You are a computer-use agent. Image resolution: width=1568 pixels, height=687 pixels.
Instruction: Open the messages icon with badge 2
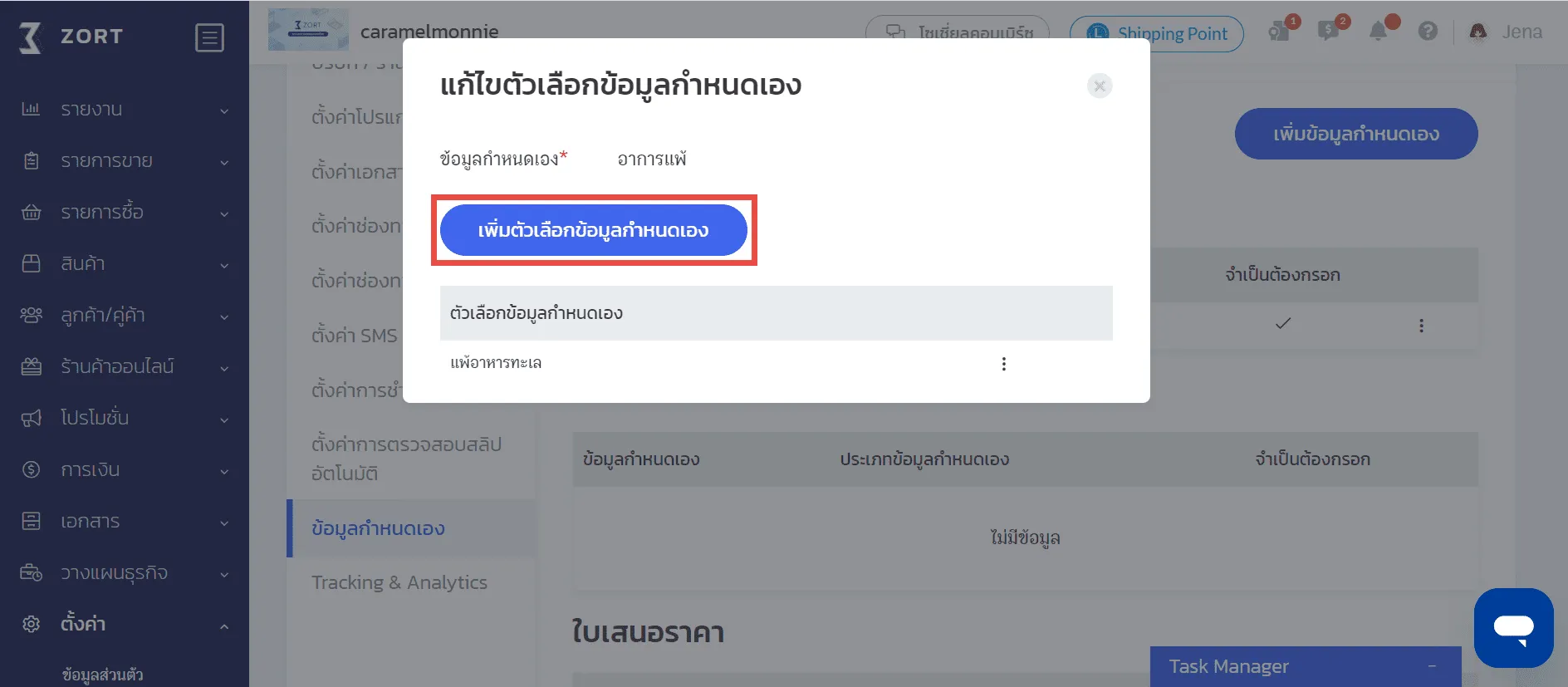[x=1329, y=32]
